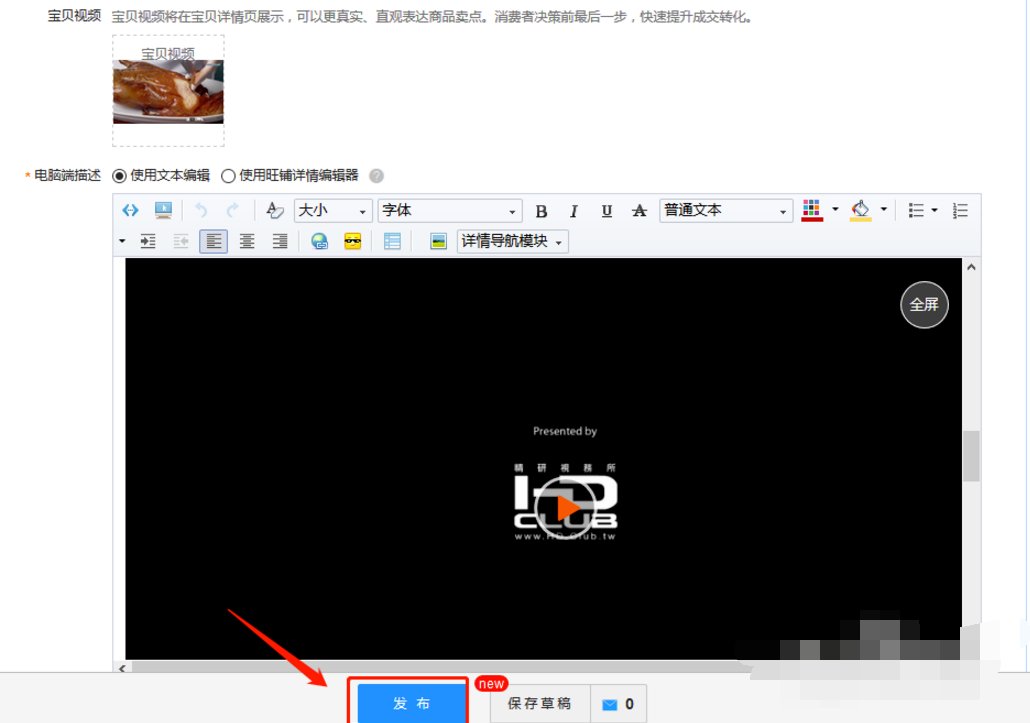Insert a table into the editor

[392, 241]
